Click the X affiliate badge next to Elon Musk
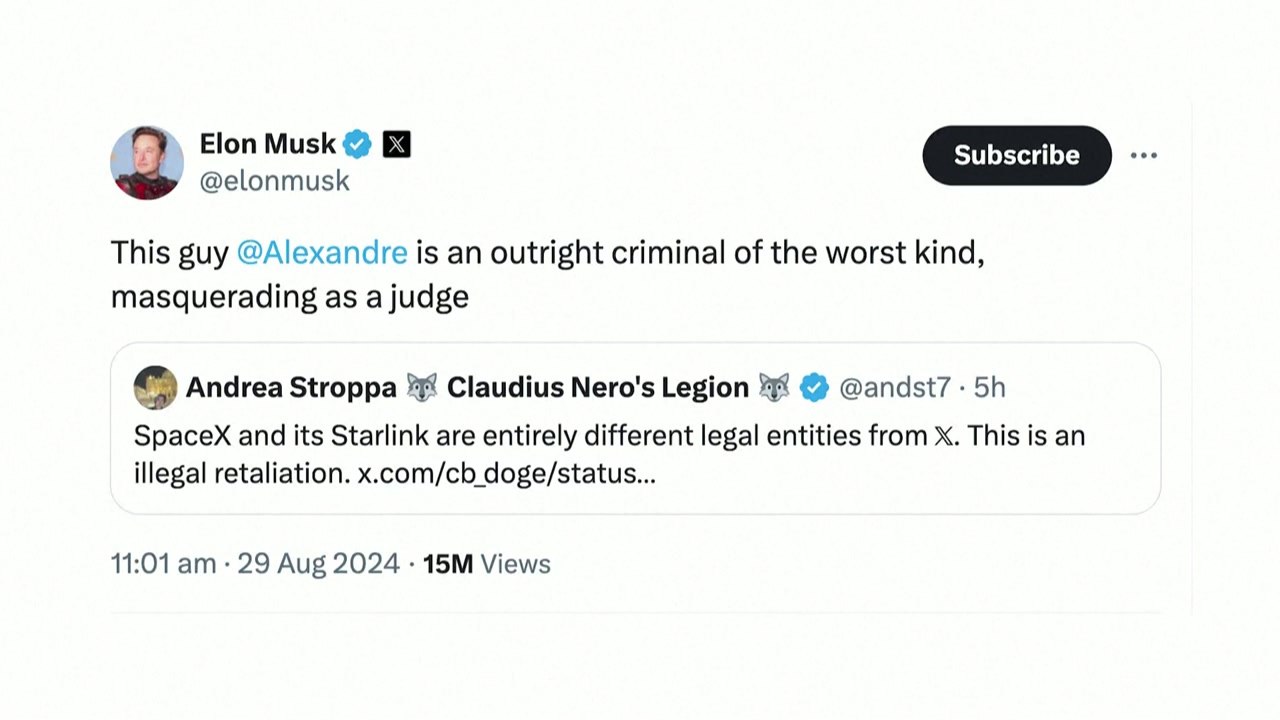 (x=396, y=145)
